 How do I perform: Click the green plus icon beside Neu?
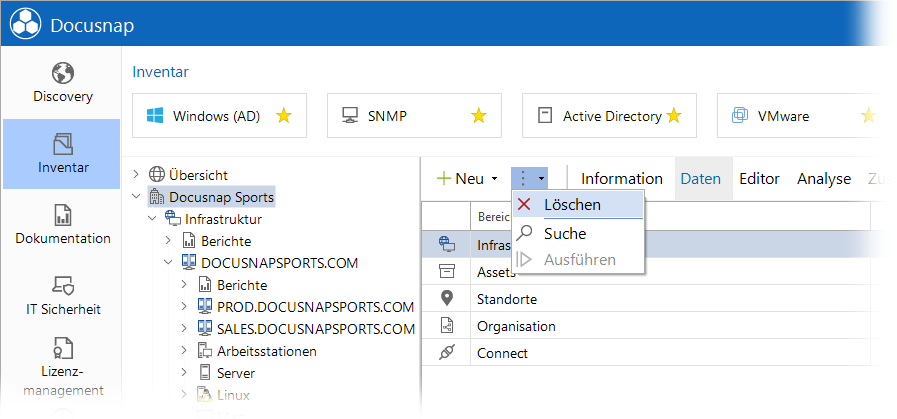[444, 179]
